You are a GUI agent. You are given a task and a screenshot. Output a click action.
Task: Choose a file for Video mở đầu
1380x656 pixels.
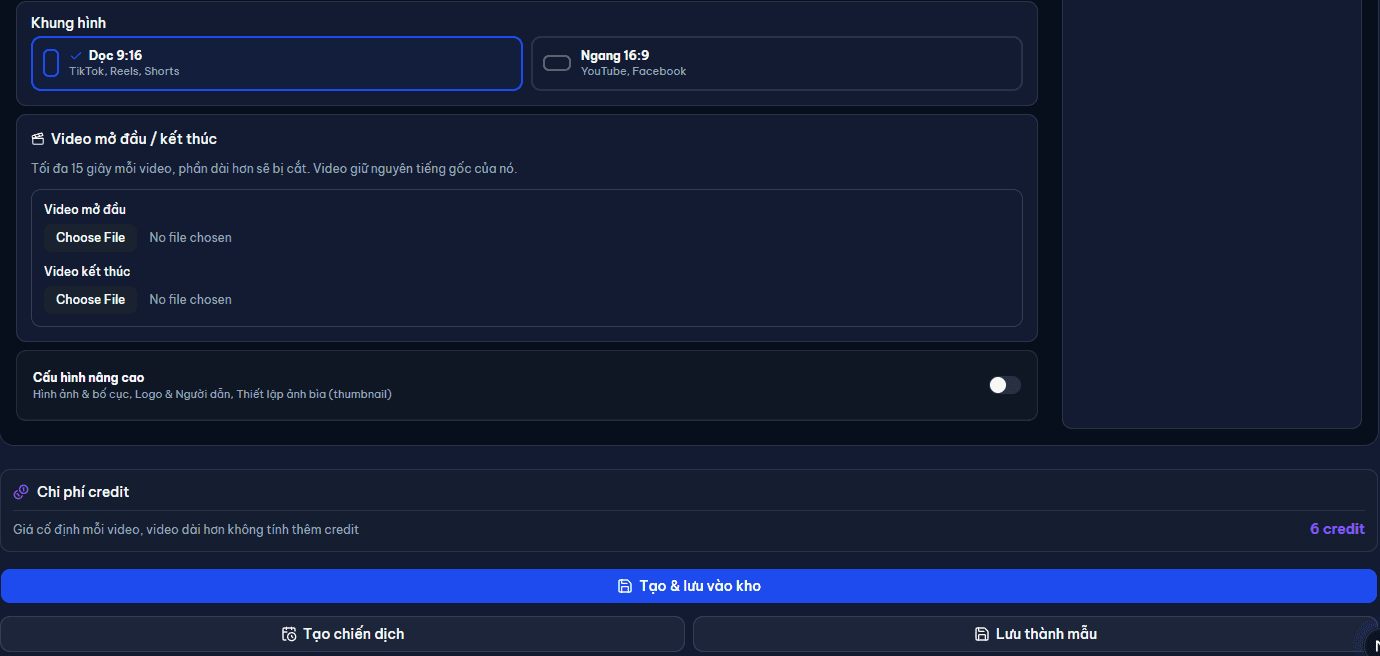click(90, 237)
